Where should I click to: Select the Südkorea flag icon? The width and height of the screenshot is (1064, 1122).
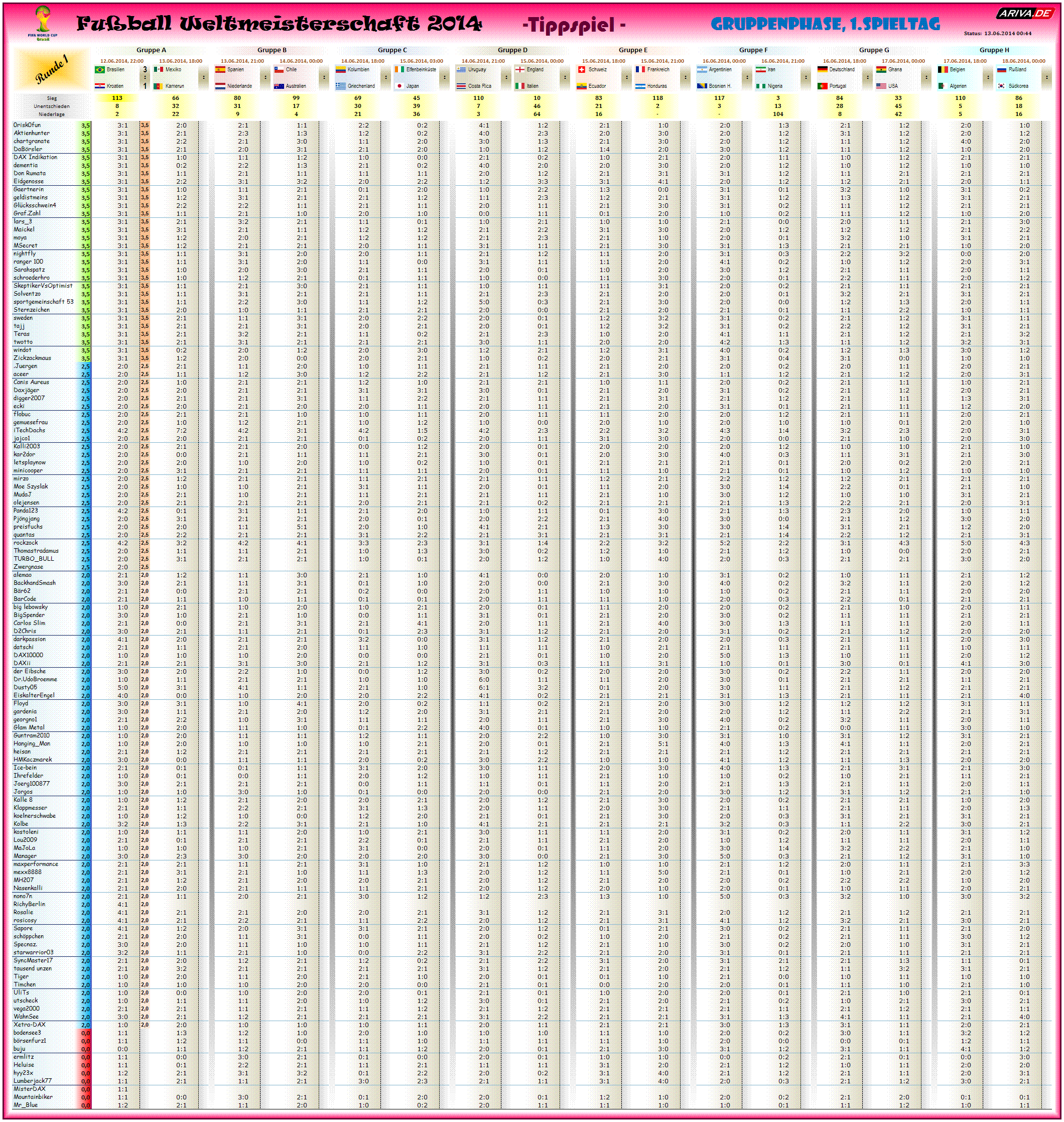click(1002, 86)
